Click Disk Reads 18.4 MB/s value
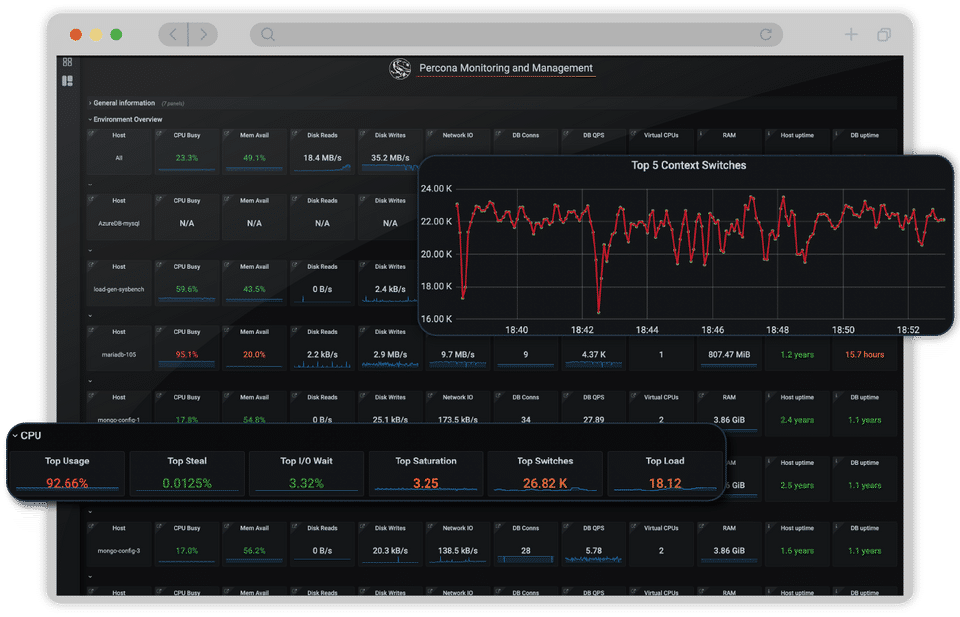960x617 pixels. click(x=322, y=158)
